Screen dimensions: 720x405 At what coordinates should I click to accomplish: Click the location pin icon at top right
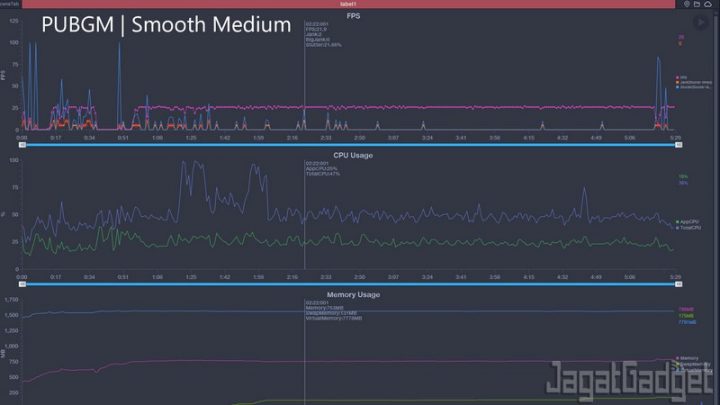(686, 4)
